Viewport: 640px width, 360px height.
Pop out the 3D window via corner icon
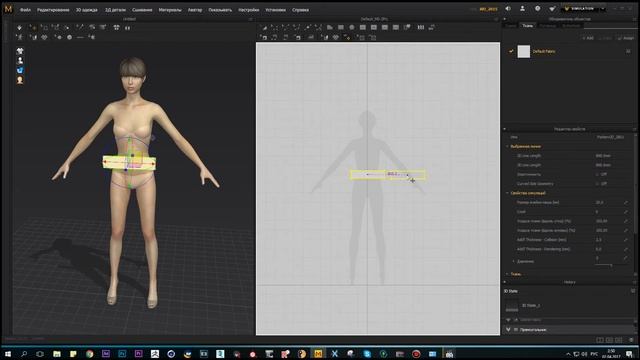click(x=250, y=19)
